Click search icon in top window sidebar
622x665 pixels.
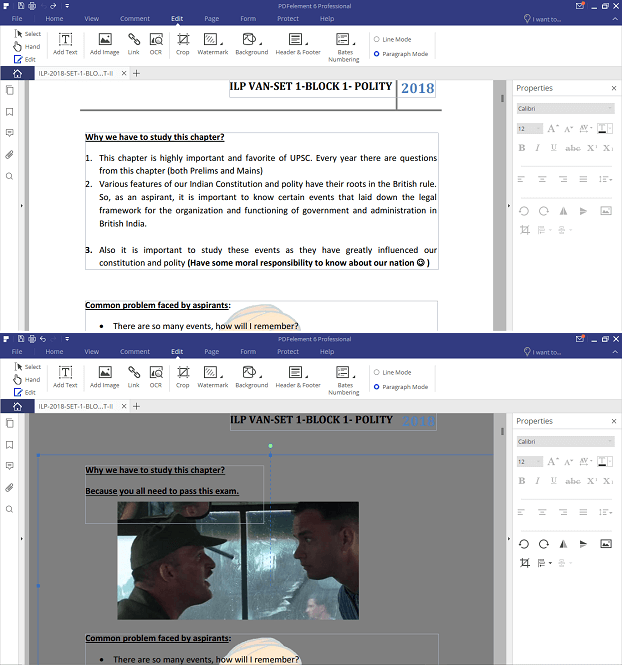click(9, 176)
